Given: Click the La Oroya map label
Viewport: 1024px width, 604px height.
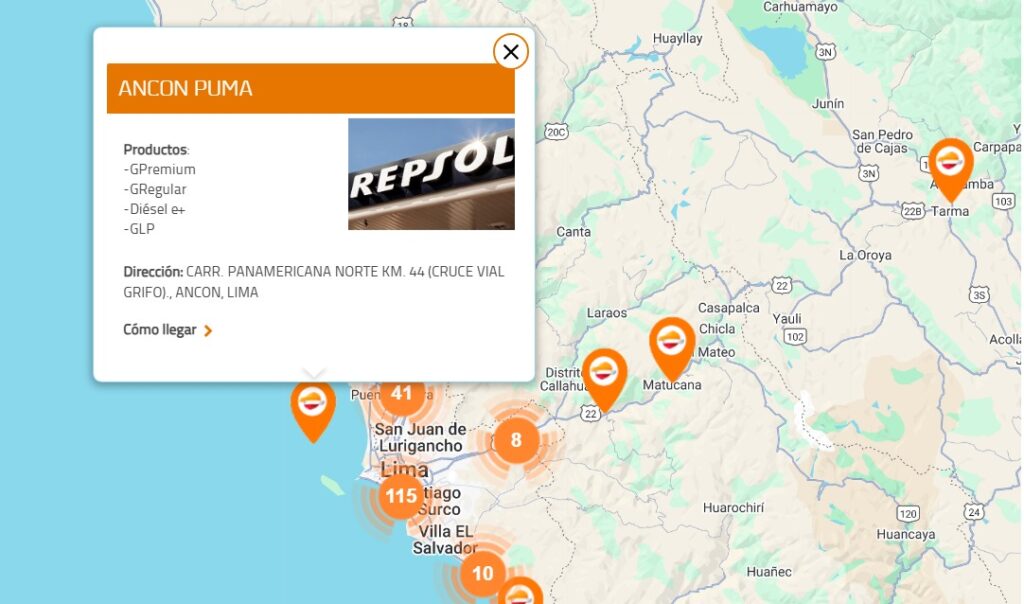Looking at the screenshot, I should pyautogui.click(x=865, y=255).
